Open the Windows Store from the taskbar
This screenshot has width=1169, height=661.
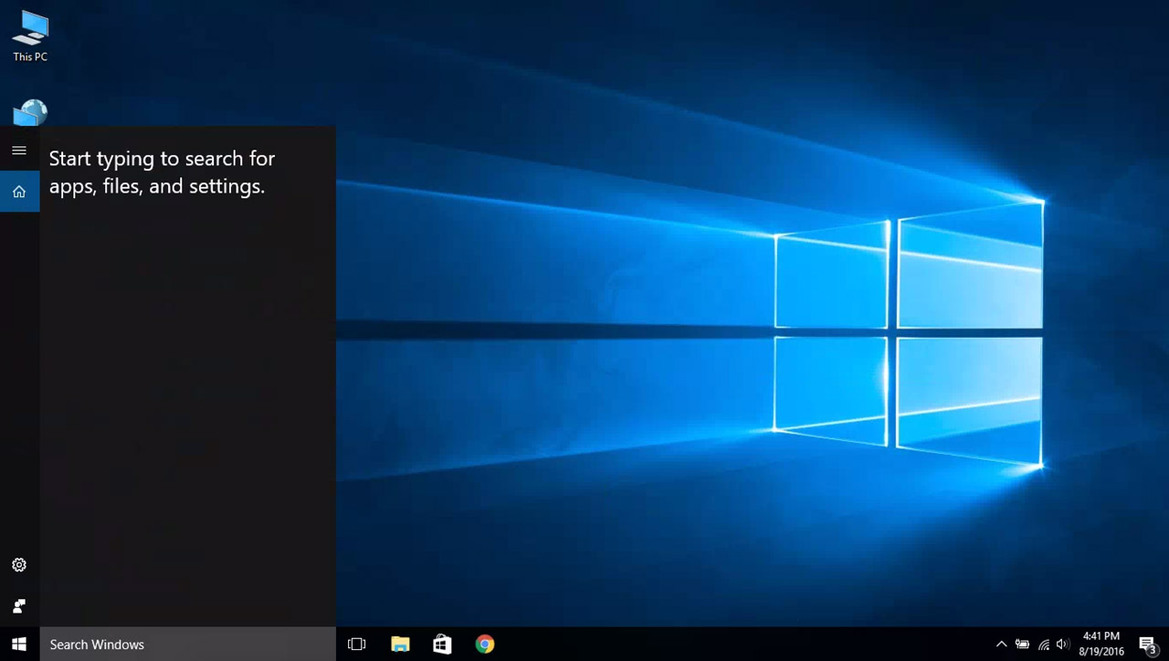coord(441,644)
